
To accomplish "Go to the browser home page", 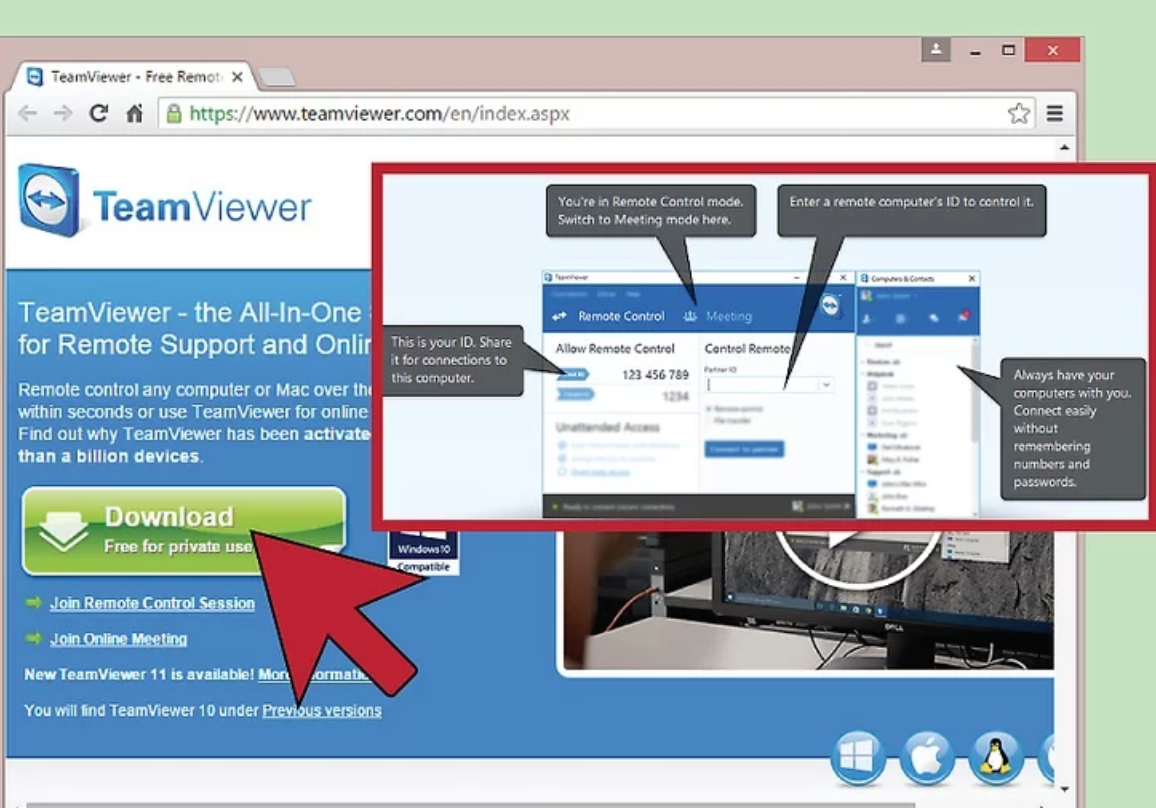I will 134,114.
